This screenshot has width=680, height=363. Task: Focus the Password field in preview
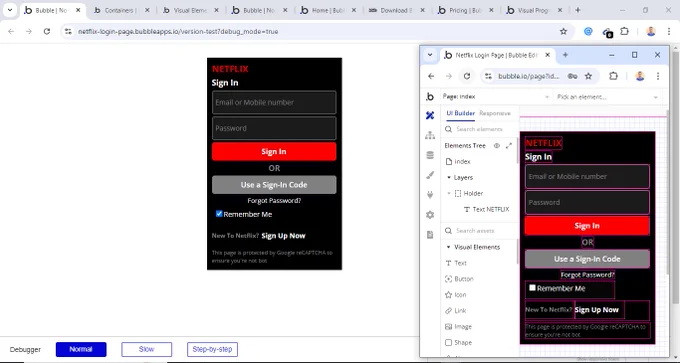274,128
